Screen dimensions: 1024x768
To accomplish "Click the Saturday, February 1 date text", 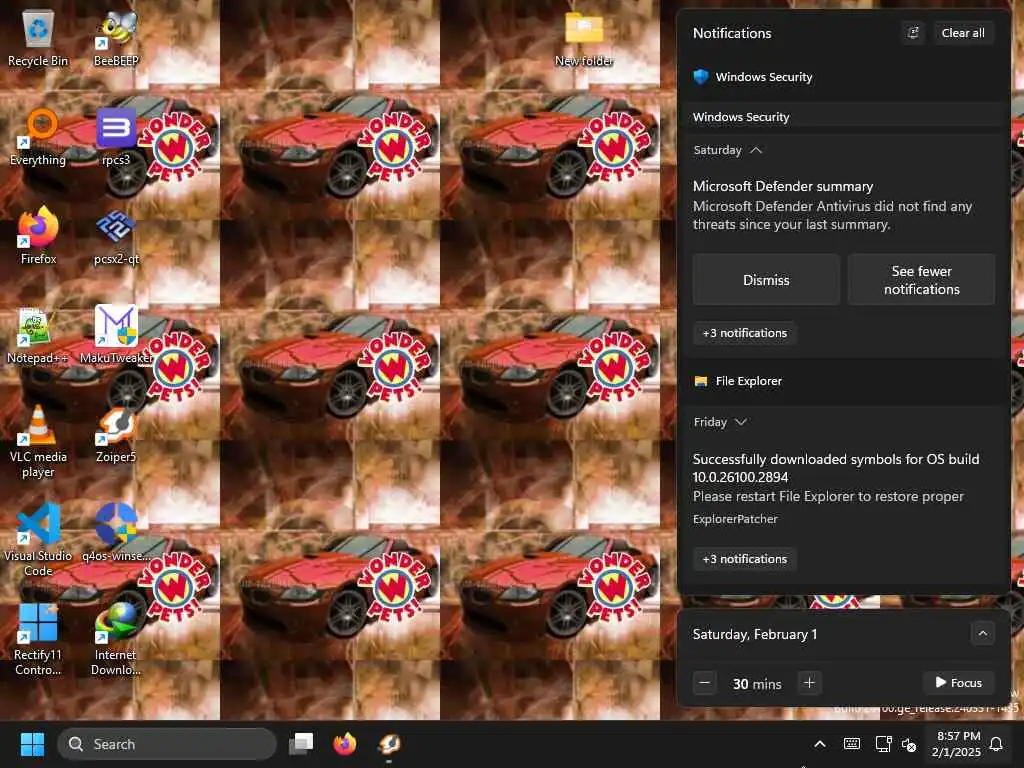I will point(755,634).
